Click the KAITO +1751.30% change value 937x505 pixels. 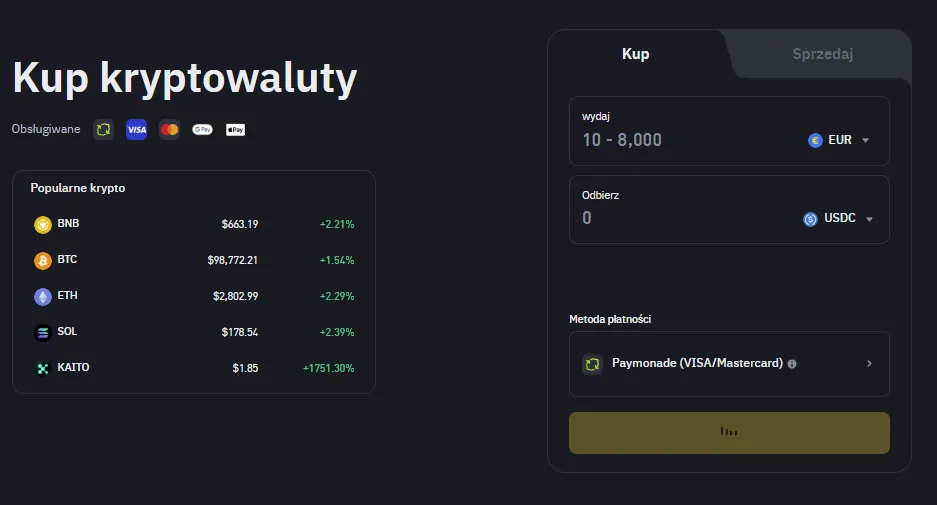tap(328, 368)
